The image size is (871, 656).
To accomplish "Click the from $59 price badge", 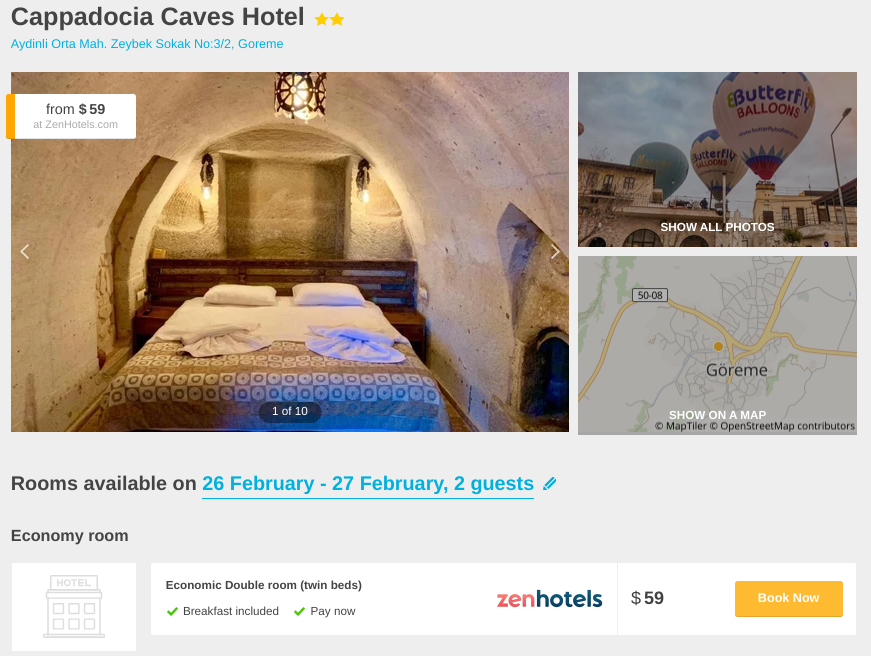I will pos(75,116).
